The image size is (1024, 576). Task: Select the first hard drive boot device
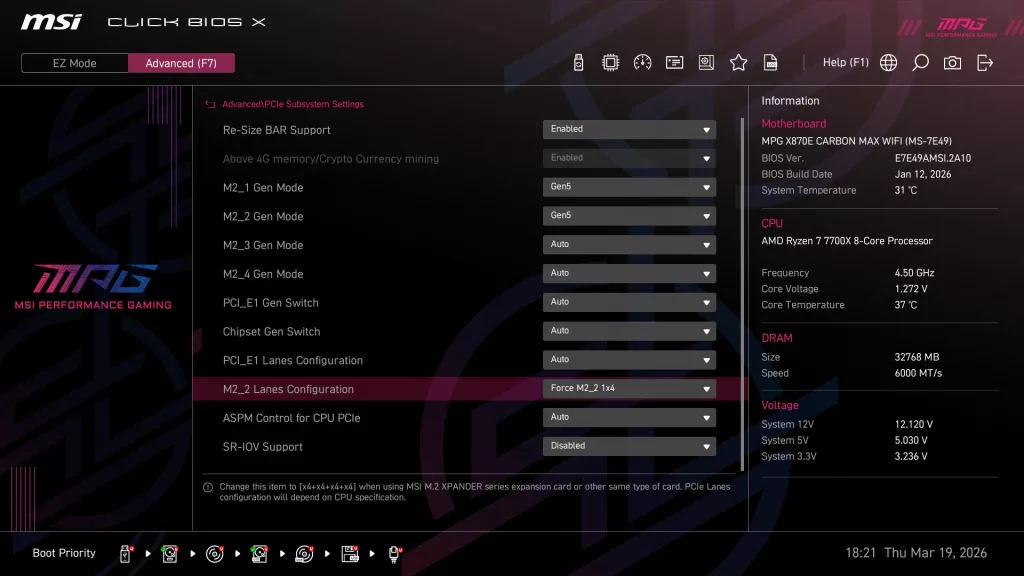tap(170, 553)
